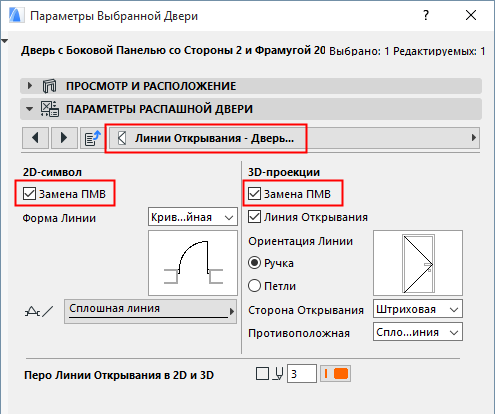
Task: Click the settings icon in ПАРАМЕТРЫ РАСПАШНОЙ ДВЕРИ
Action: [50, 109]
